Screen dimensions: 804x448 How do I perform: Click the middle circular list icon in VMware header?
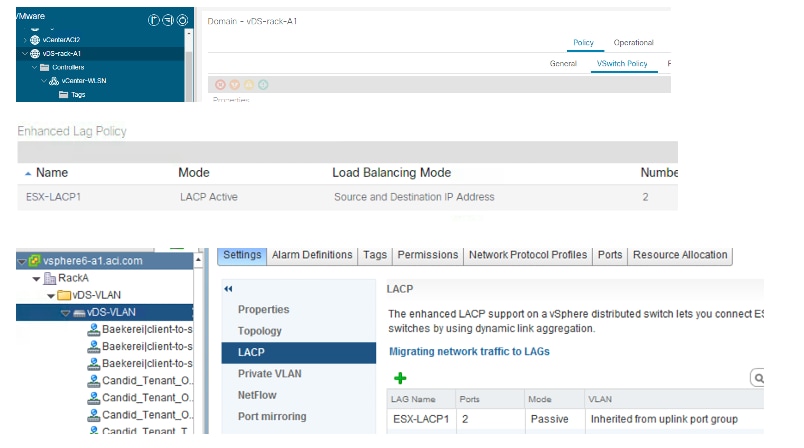[168, 20]
